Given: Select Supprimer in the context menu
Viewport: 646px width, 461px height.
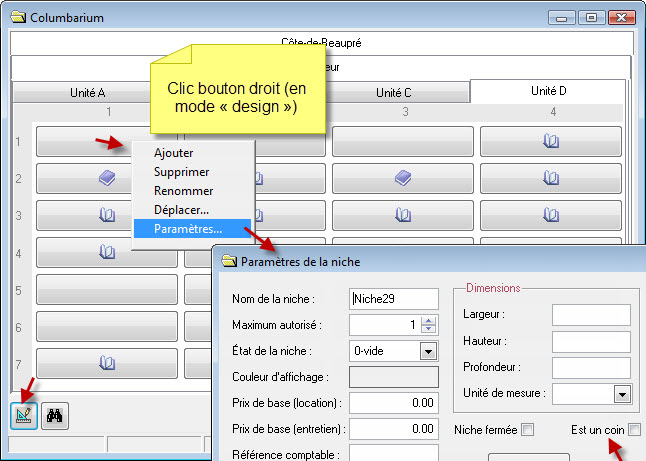Looking at the screenshot, I should tap(182, 172).
